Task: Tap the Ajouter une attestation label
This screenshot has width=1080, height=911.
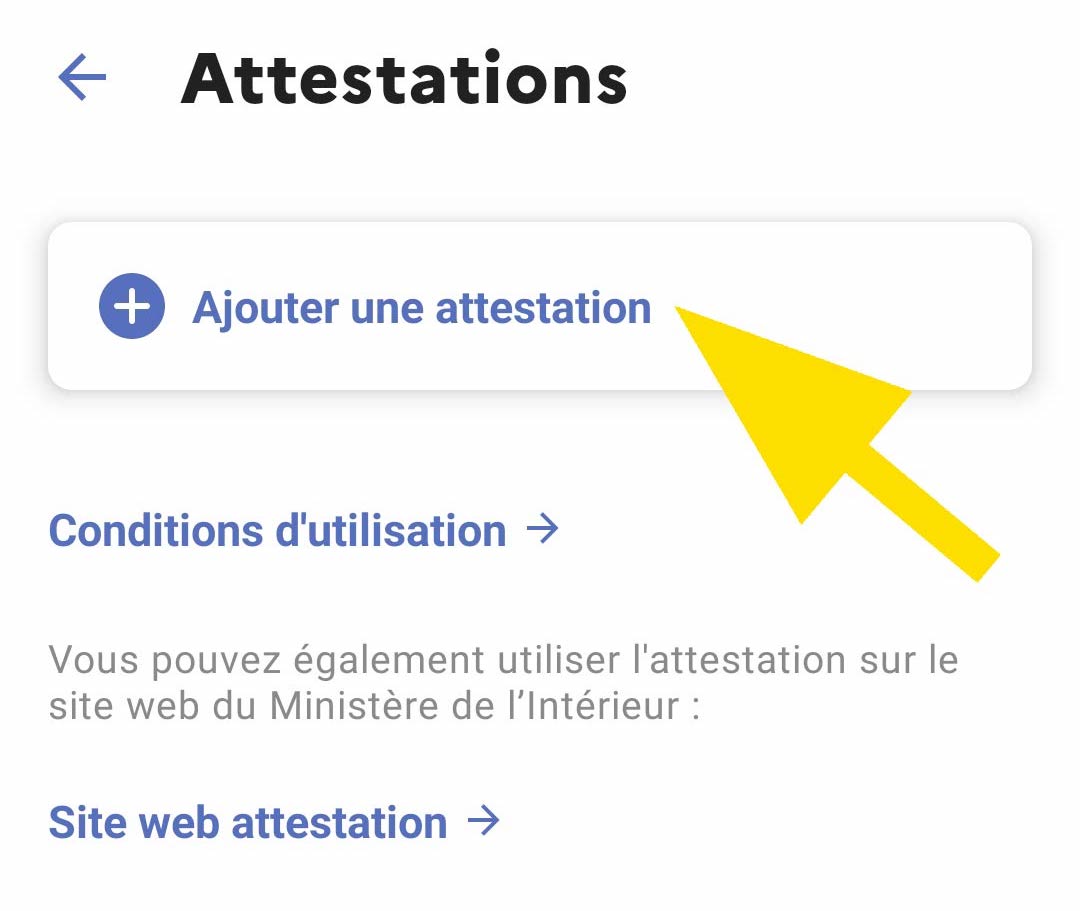Action: click(x=422, y=308)
